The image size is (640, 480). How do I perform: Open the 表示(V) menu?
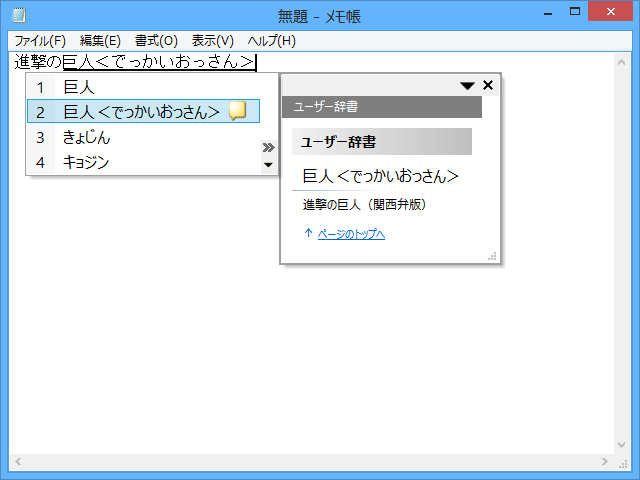213,41
